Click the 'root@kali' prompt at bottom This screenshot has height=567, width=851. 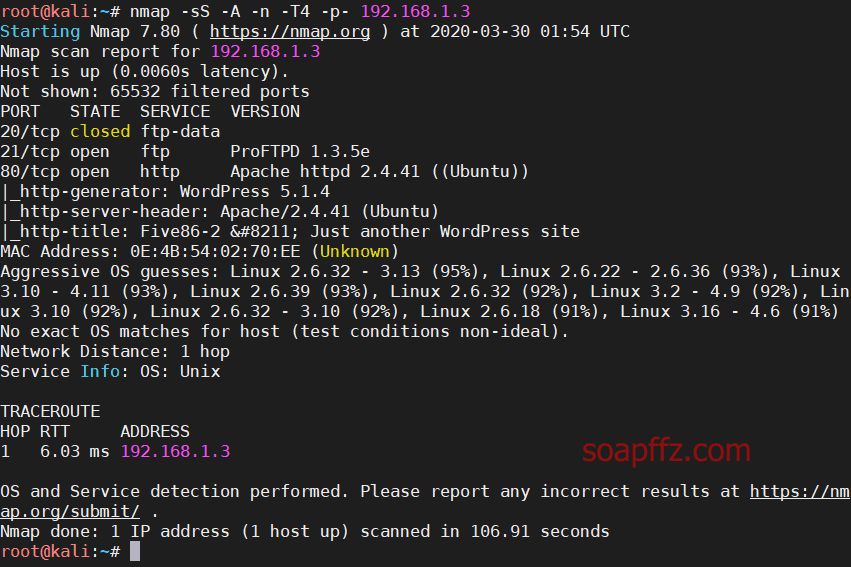[45, 551]
